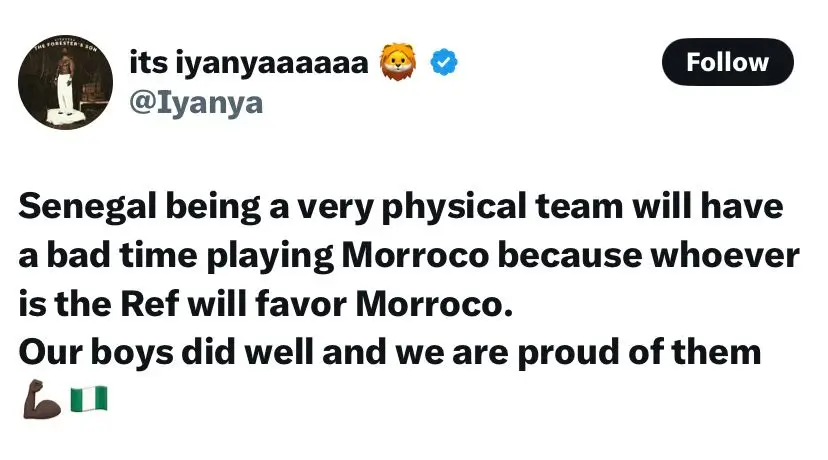Click the Follow button
Screen dimensions: 828x460
pos(727,62)
